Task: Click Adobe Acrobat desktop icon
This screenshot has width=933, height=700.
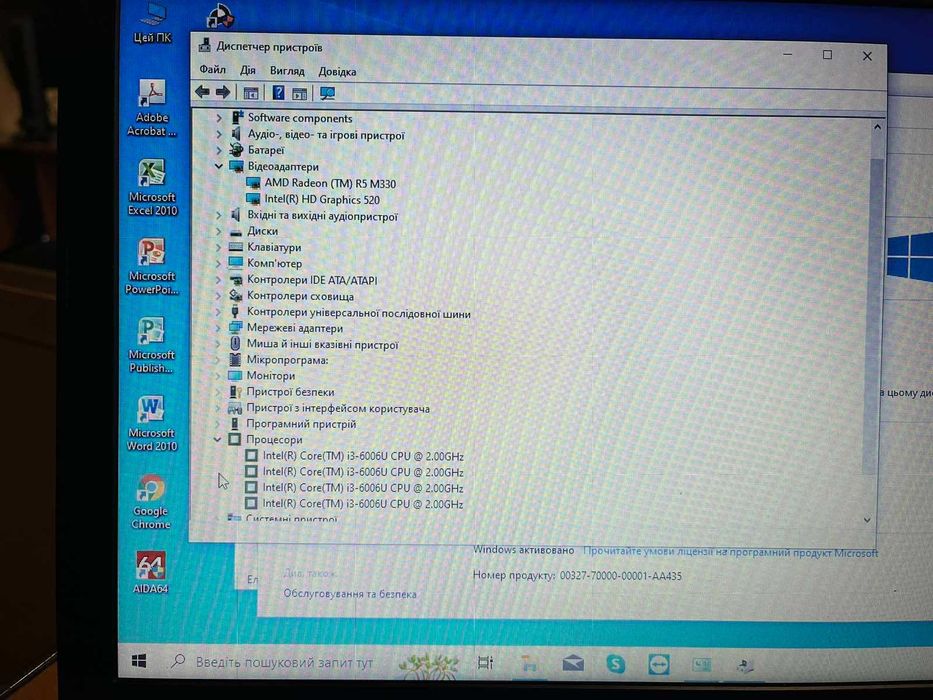Action: pyautogui.click(x=152, y=108)
